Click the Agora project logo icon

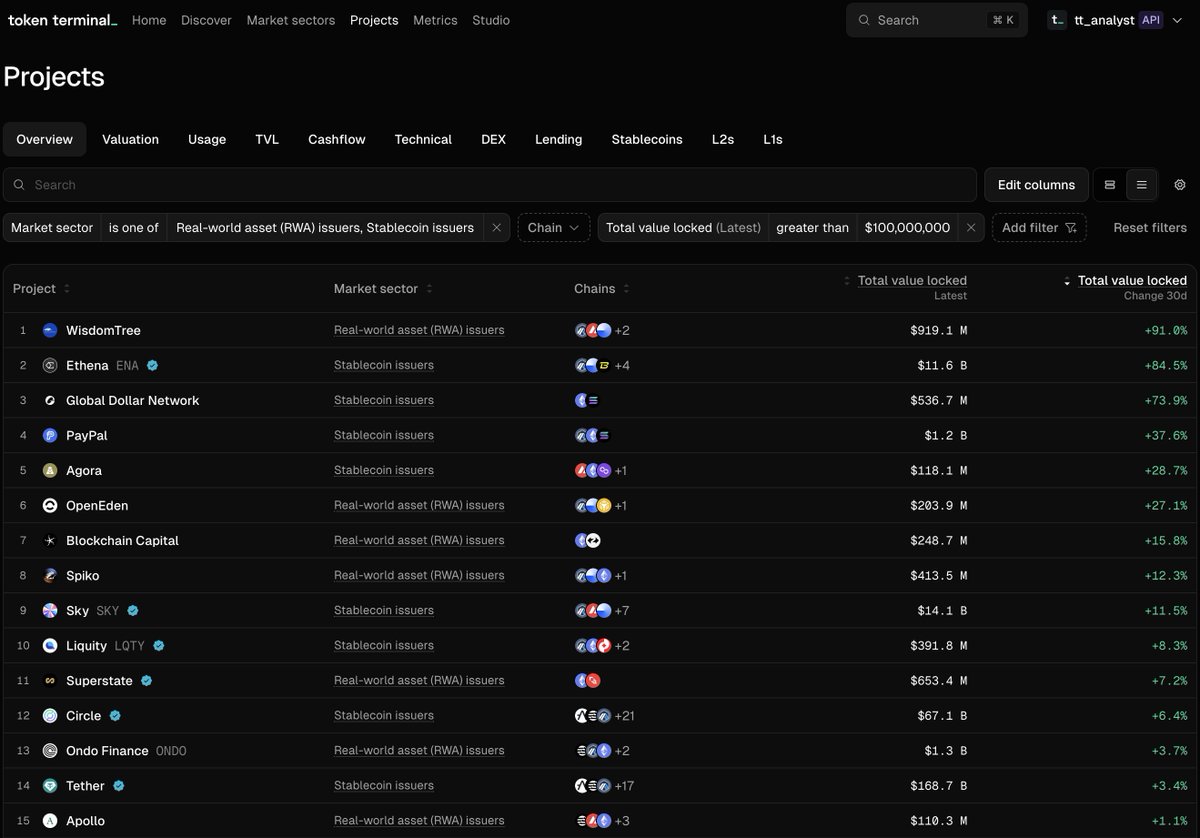tap(50, 470)
